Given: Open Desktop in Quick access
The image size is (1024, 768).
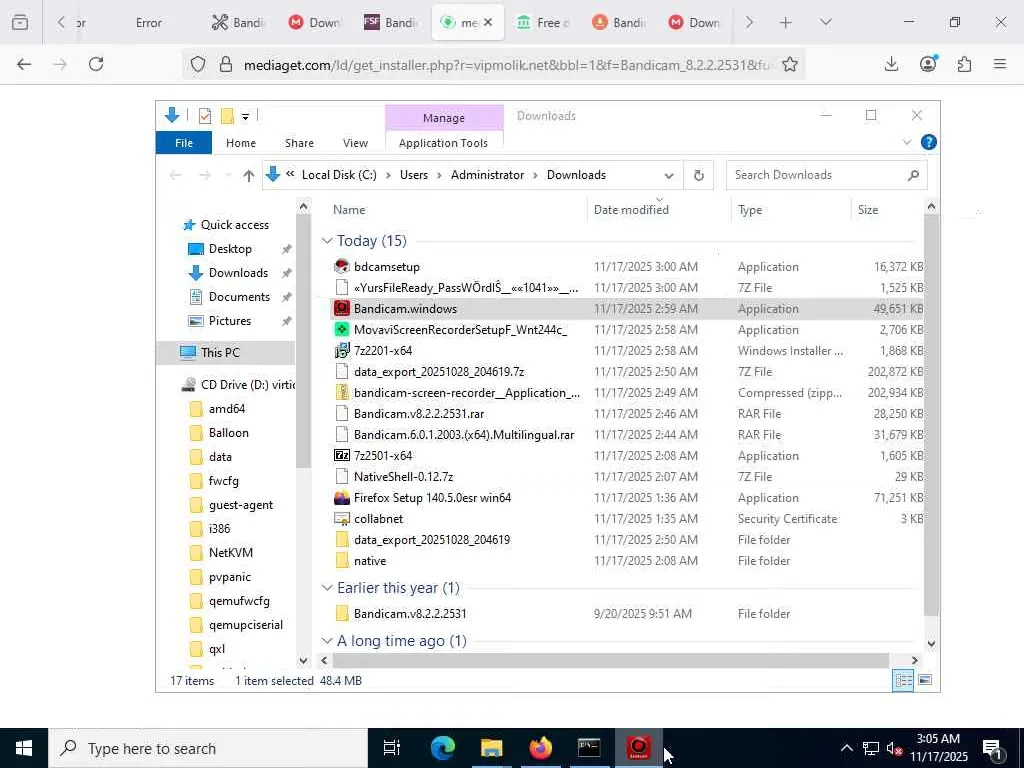Looking at the screenshot, I should pos(230,249).
